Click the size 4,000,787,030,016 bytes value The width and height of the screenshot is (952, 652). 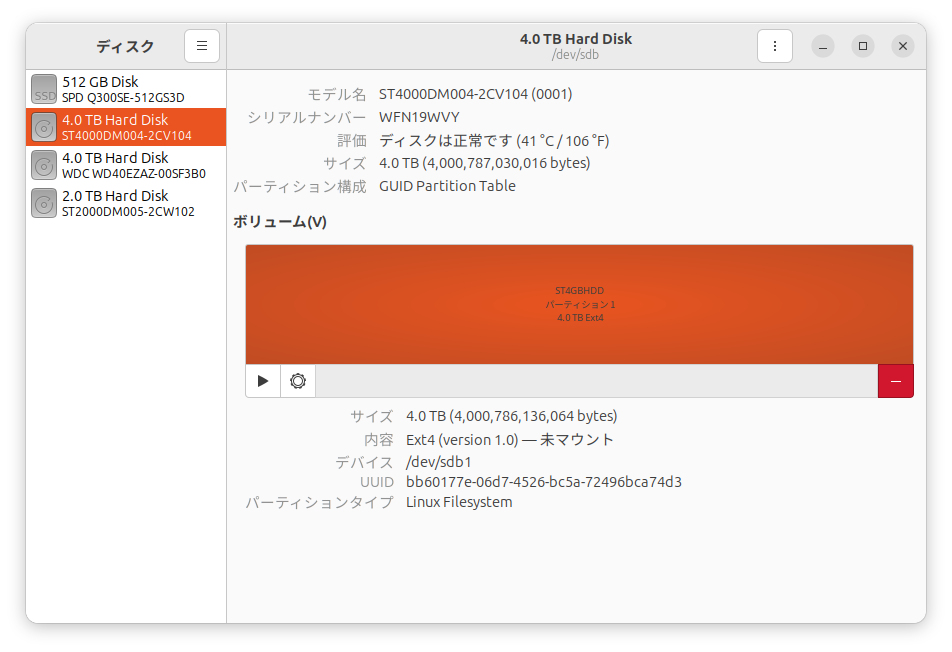pos(484,163)
